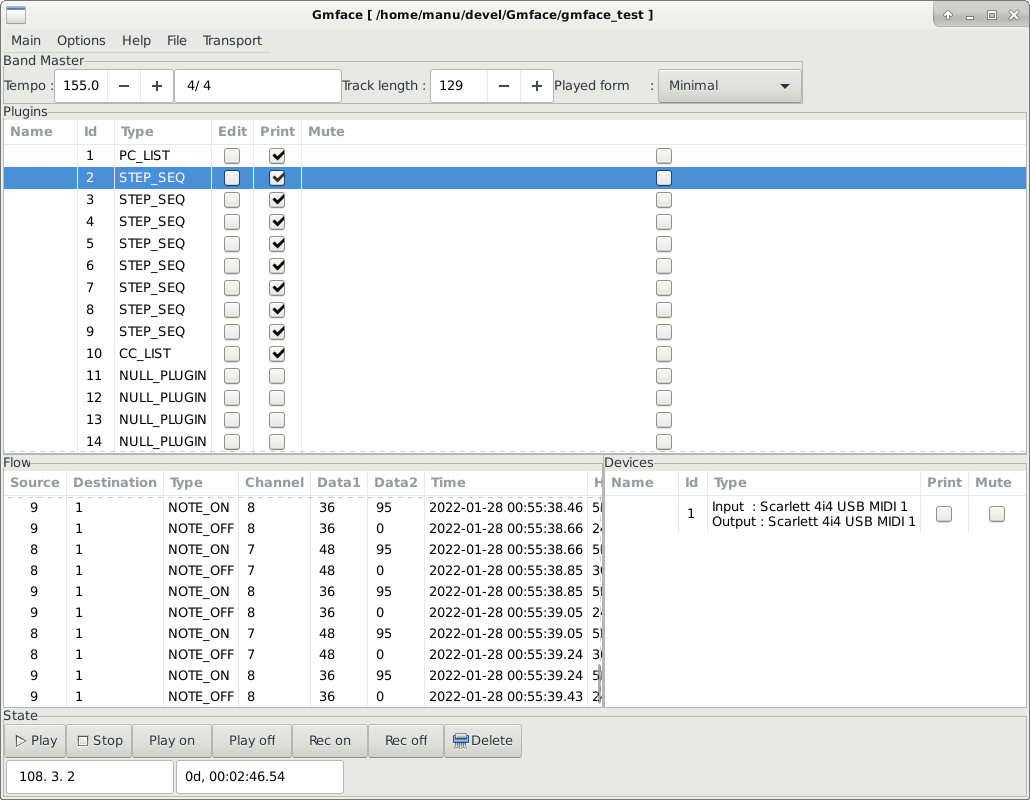The image size is (1030, 800).
Task: Select NULL_PLUGIN row with Id 12
Action: 514,398
